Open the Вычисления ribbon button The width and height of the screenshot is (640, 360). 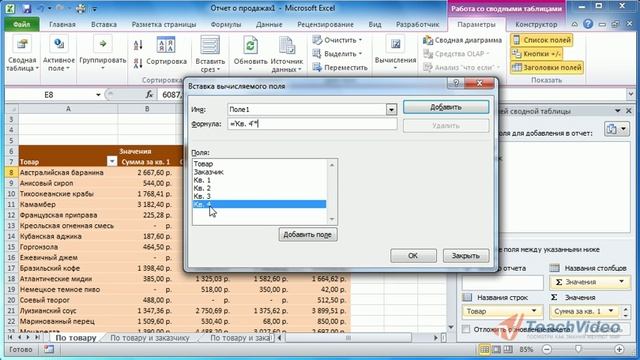(x=395, y=54)
